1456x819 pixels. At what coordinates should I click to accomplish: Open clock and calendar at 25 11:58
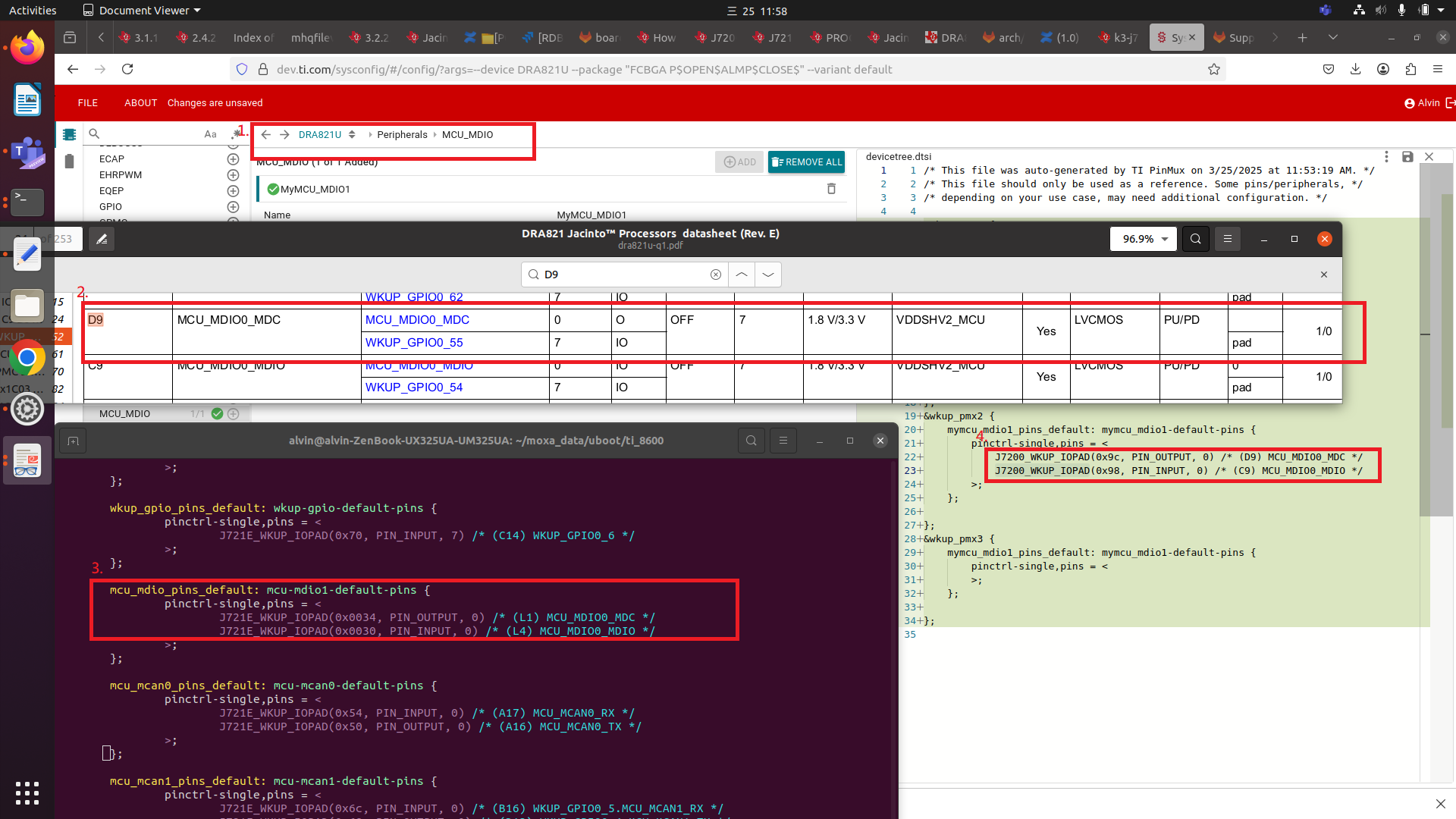coord(757,11)
